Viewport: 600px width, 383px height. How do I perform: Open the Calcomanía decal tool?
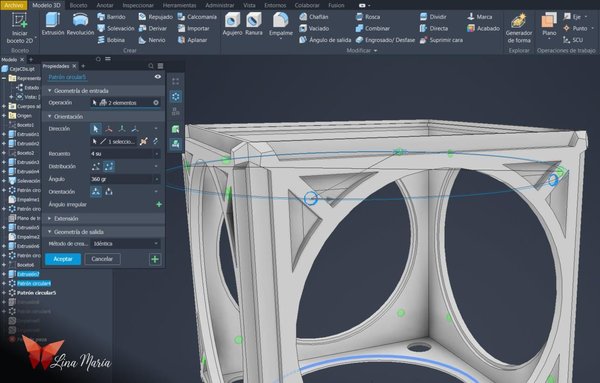197,17
